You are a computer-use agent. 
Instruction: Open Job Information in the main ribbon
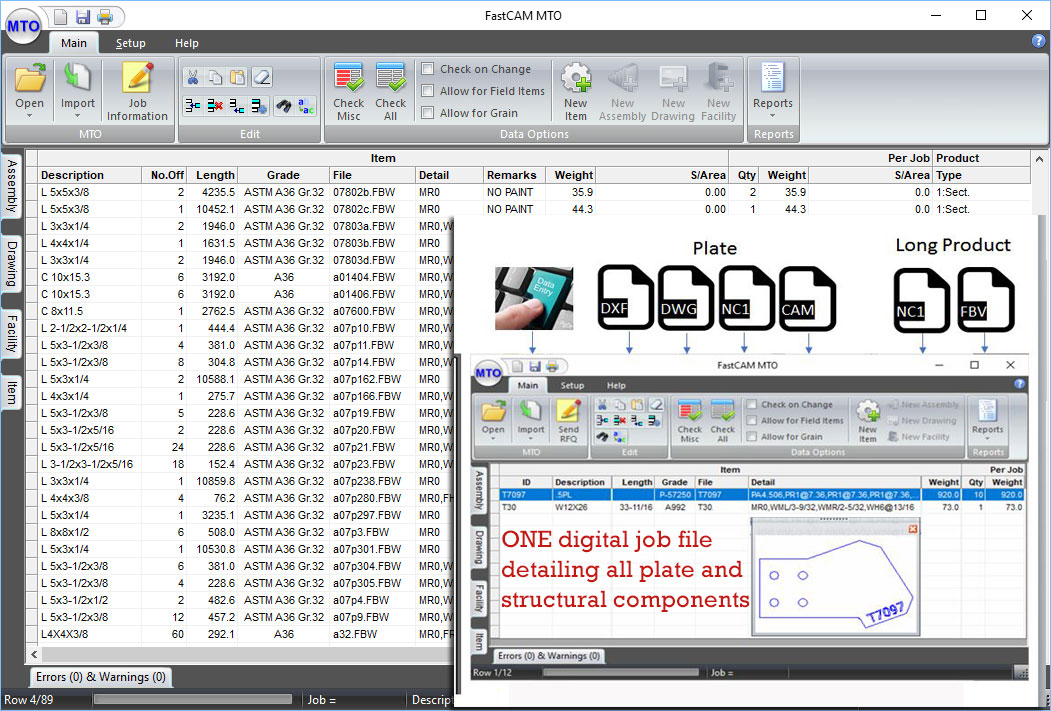point(137,92)
